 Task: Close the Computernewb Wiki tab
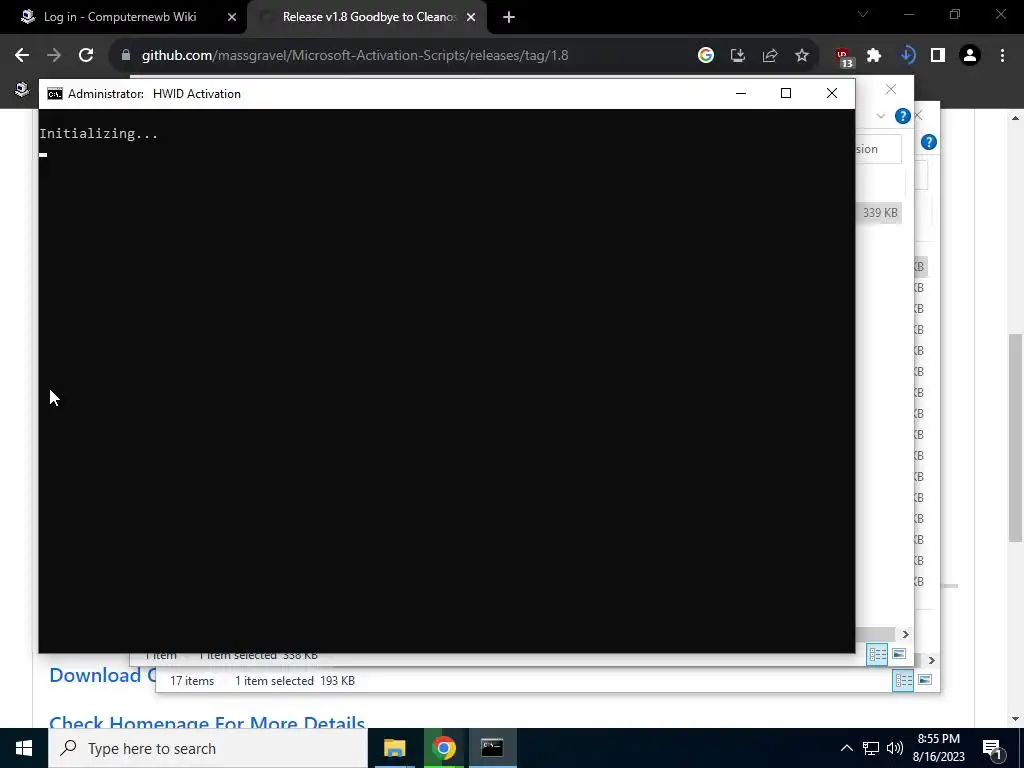232,17
